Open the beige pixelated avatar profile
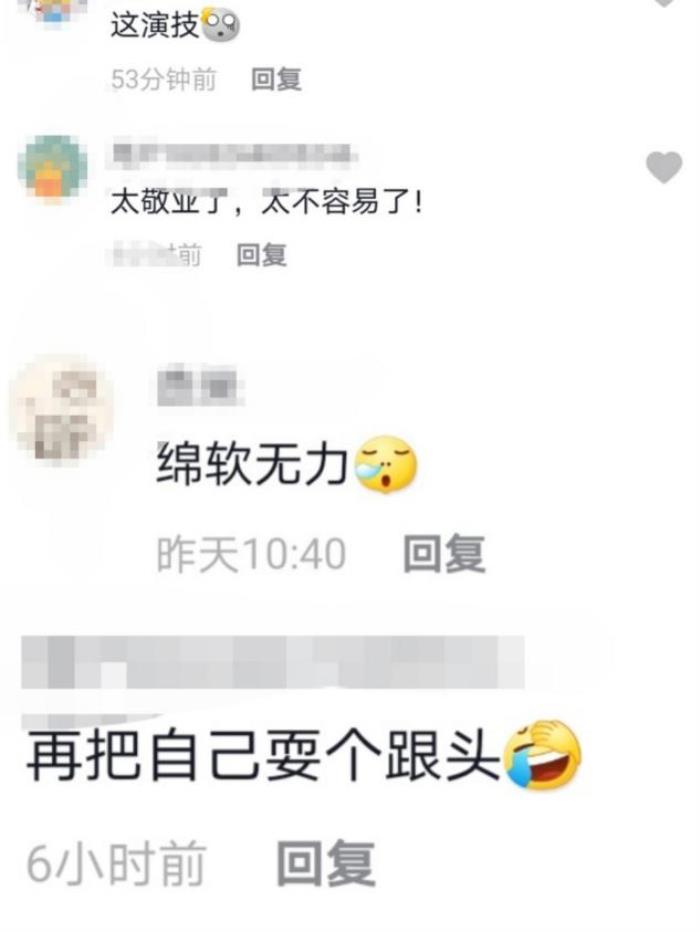This screenshot has height=932, width=700. [62, 410]
